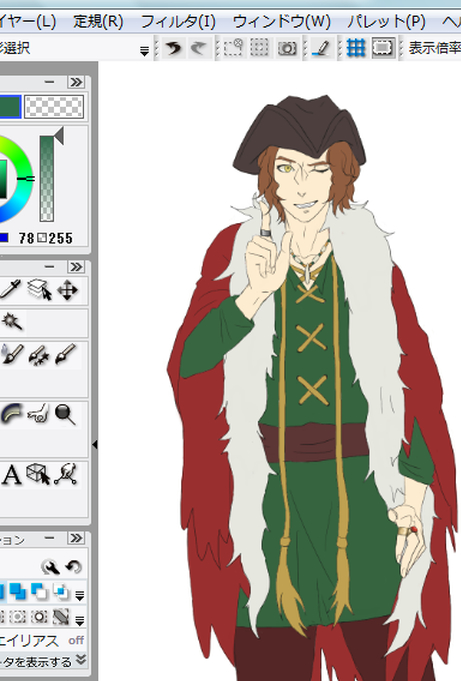Select the Magic Wand tool
The image size is (461, 681).
(x=11, y=322)
